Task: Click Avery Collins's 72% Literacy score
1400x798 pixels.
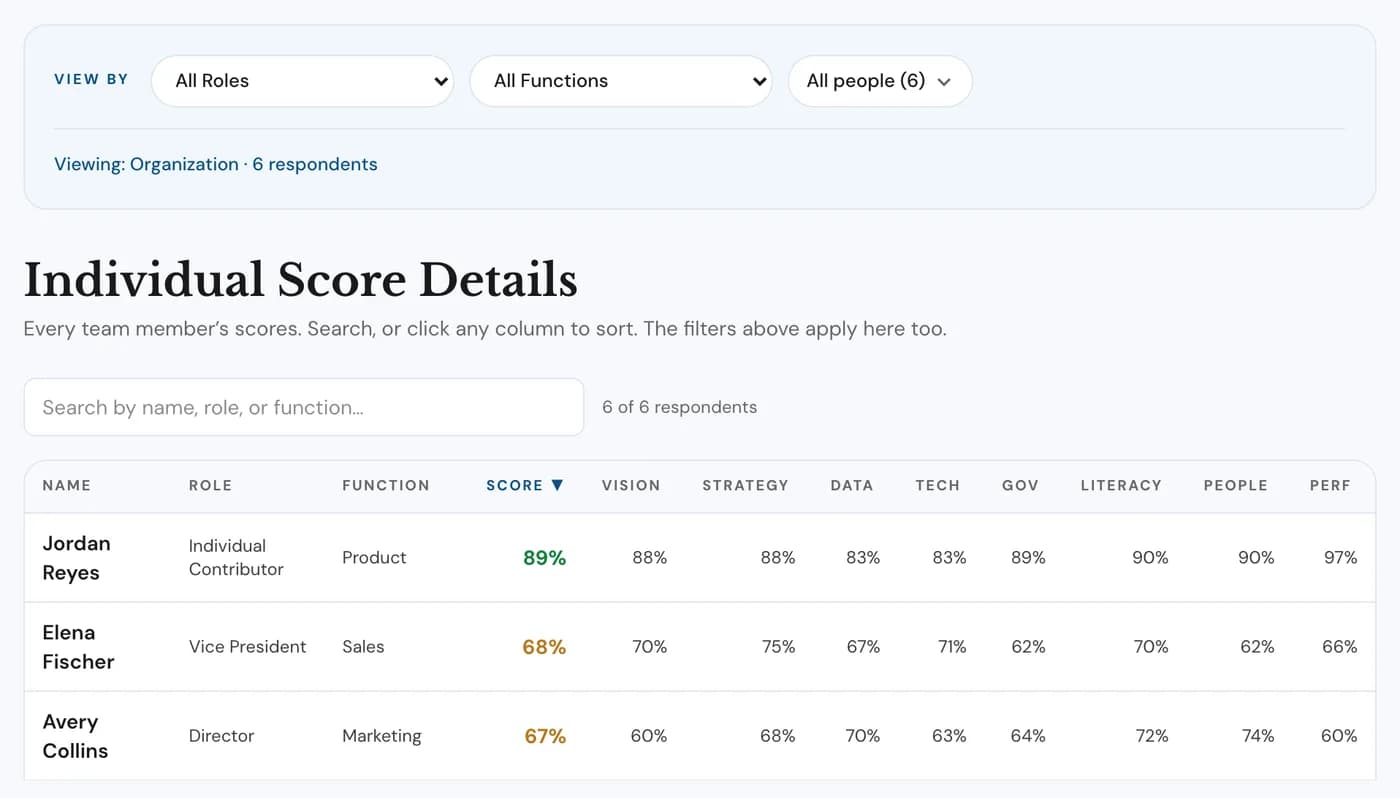Action: point(1152,736)
